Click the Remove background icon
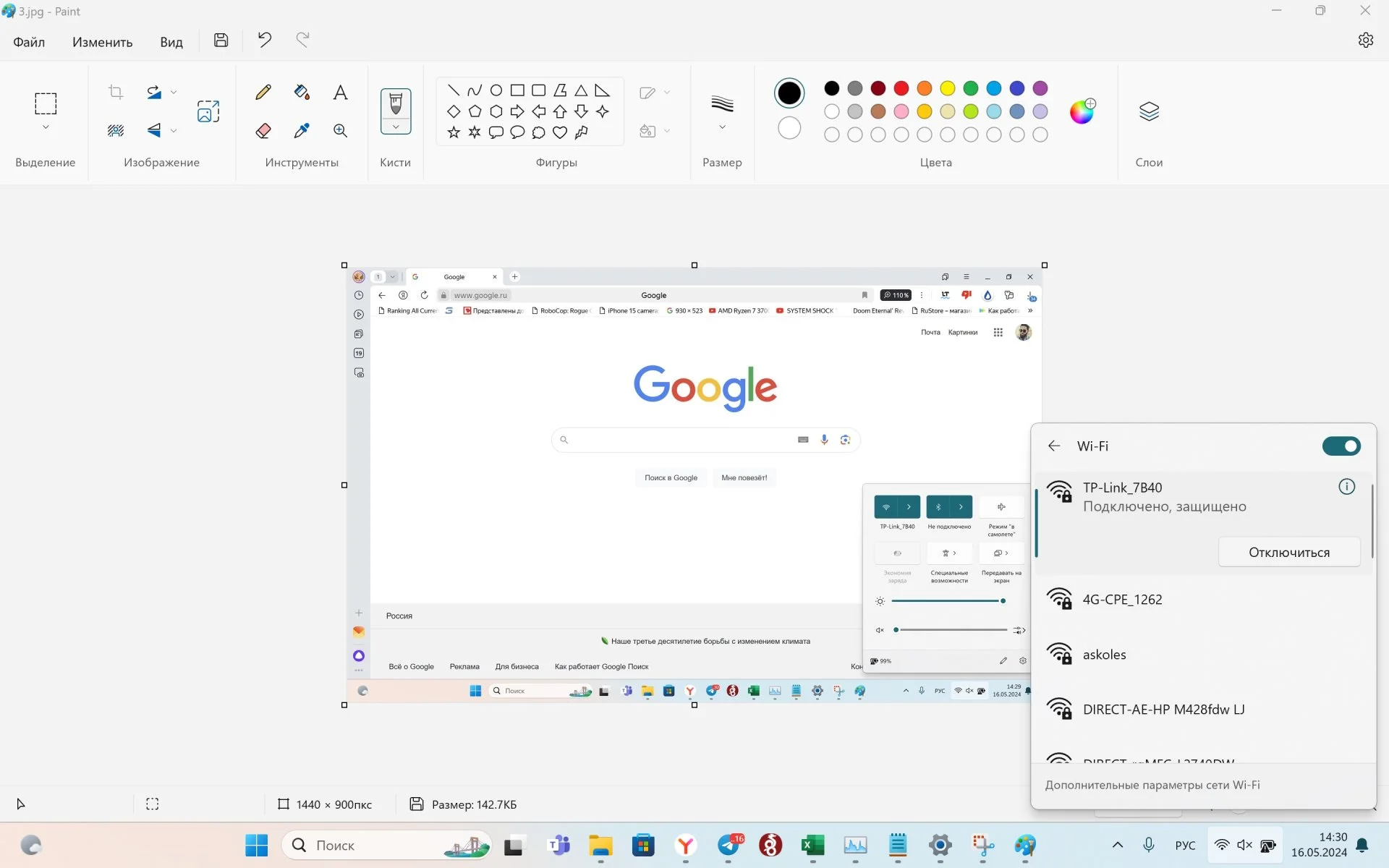1389x868 pixels. coord(116,130)
